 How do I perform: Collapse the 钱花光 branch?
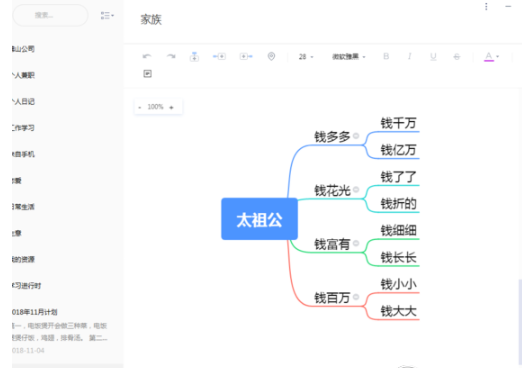coord(356,189)
